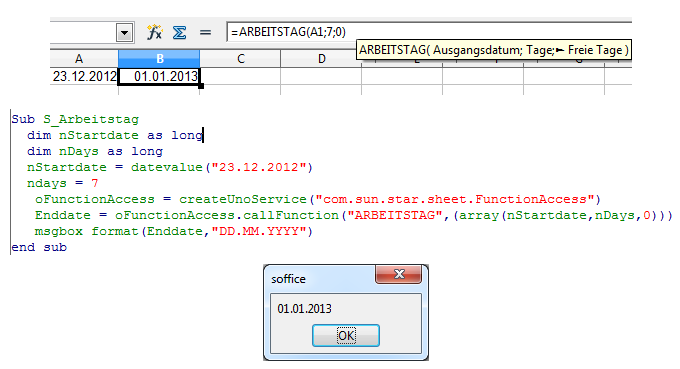Click the ARBEITSTAG function syntax tooltip

tap(494, 50)
